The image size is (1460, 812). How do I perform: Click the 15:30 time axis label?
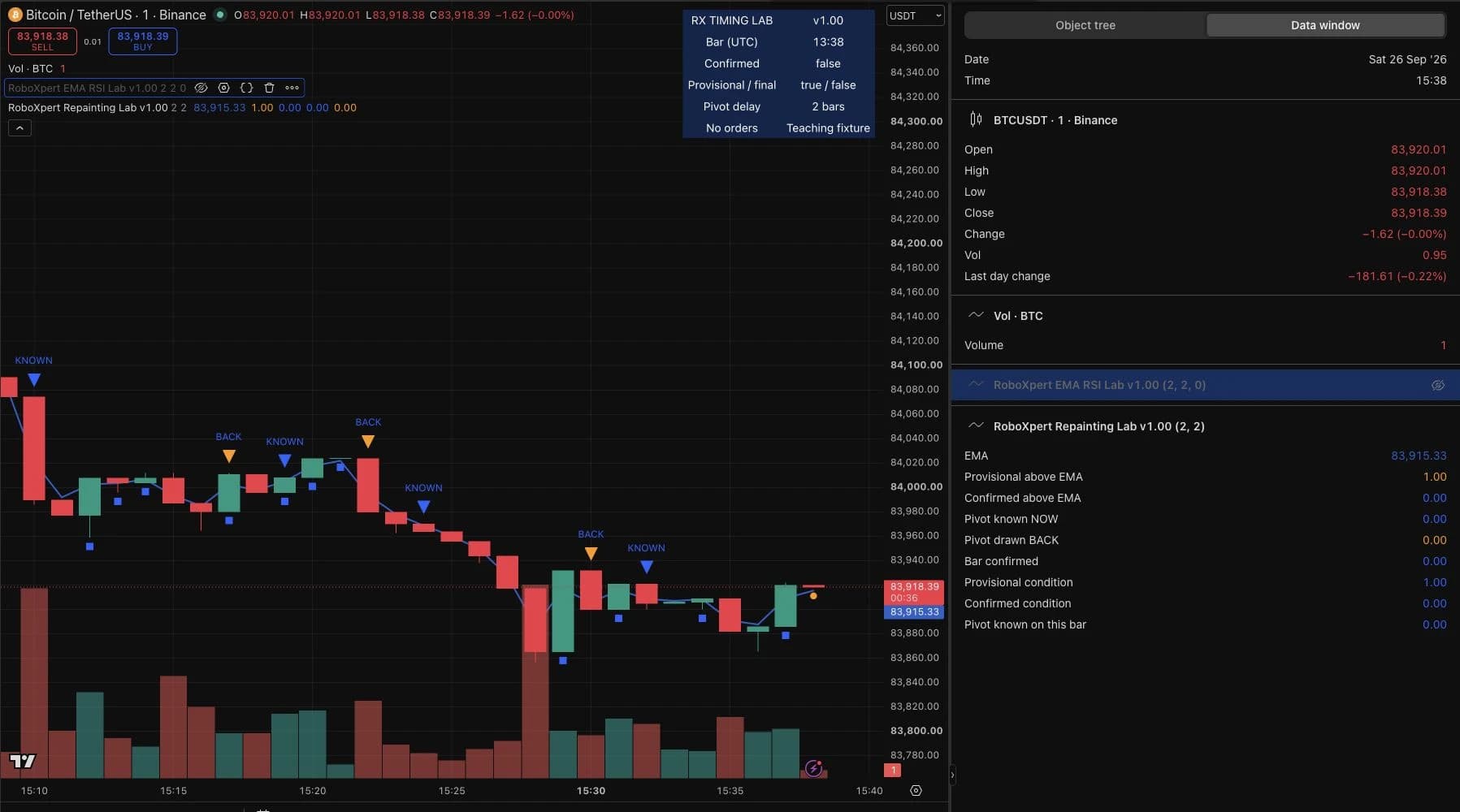pyautogui.click(x=591, y=790)
